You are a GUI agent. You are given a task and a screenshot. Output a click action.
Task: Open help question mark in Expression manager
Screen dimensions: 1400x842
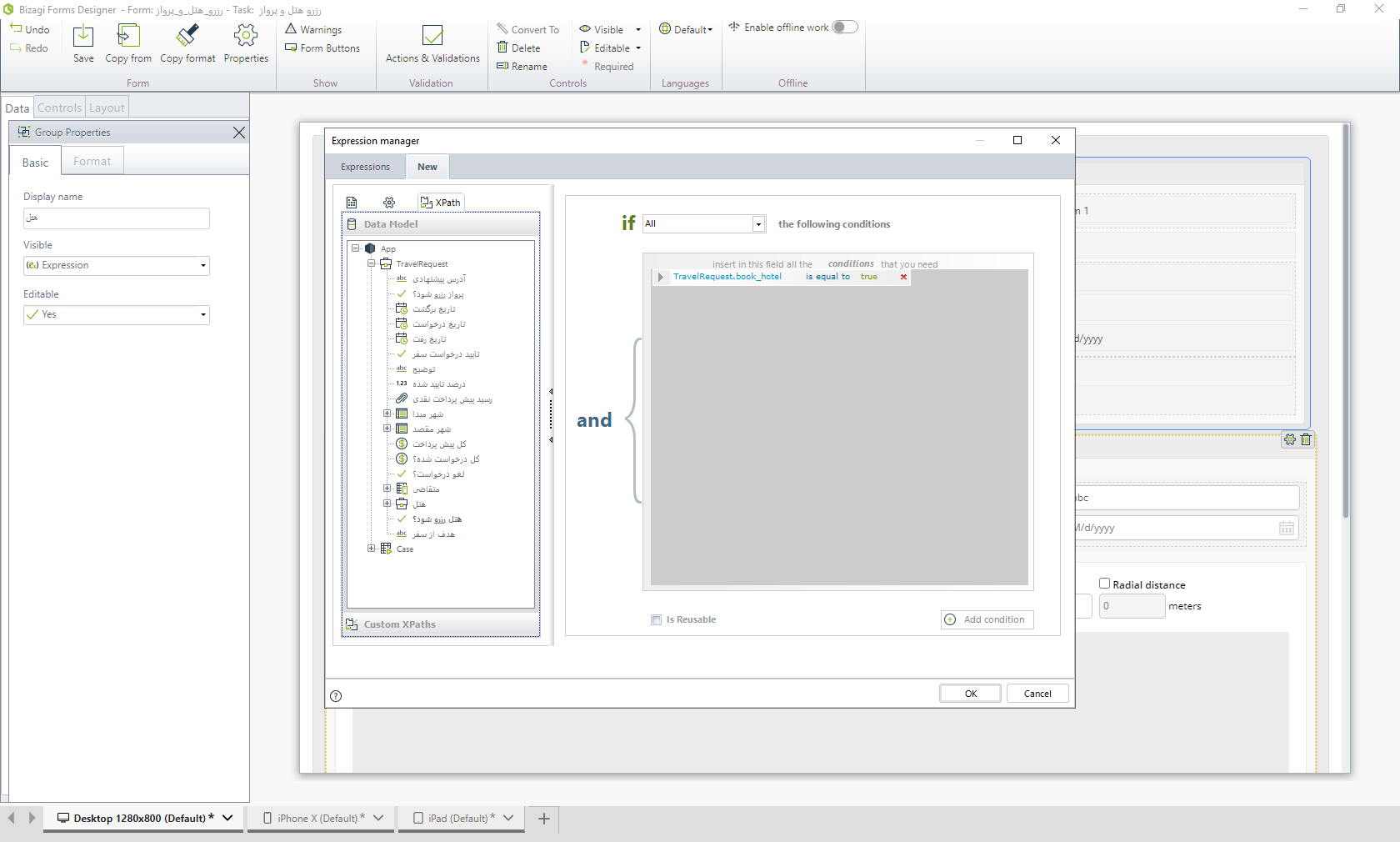pyautogui.click(x=336, y=696)
